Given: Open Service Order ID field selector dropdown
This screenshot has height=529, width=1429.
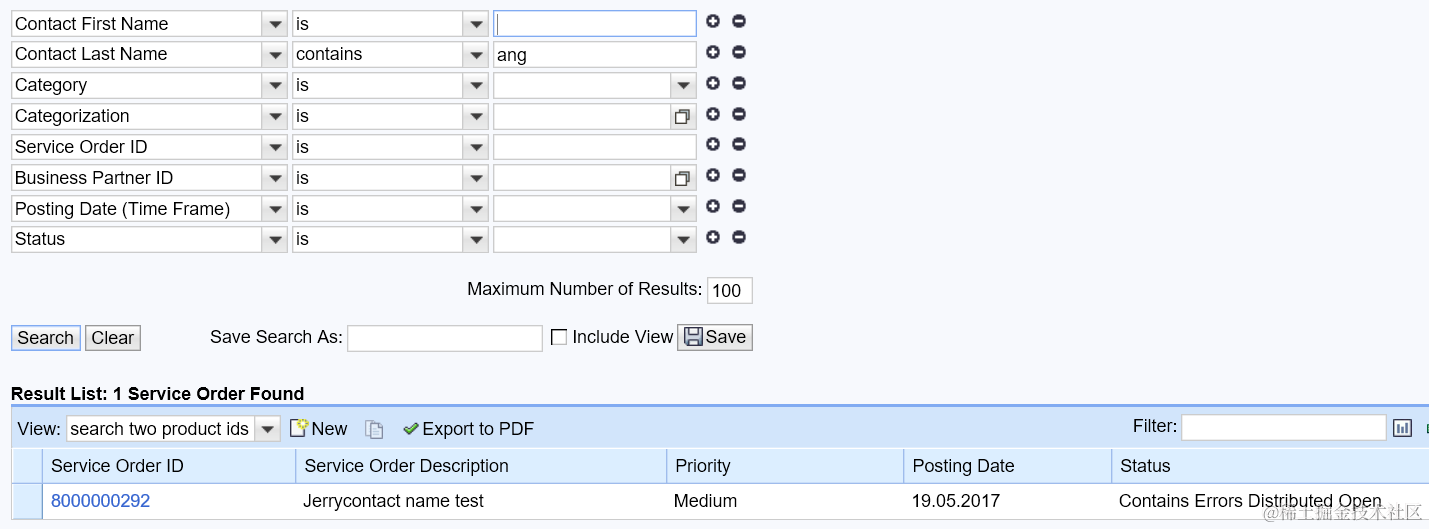Looking at the screenshot, I should [275, 148].
